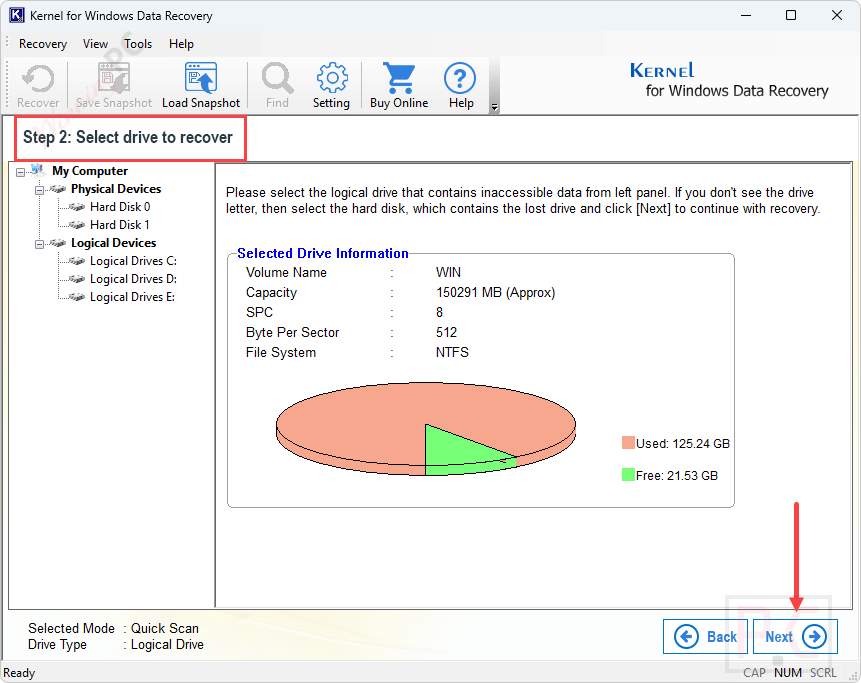Click the Logical Drives D: drive icon
Viewport: 861px width, 683px height.
77,279
